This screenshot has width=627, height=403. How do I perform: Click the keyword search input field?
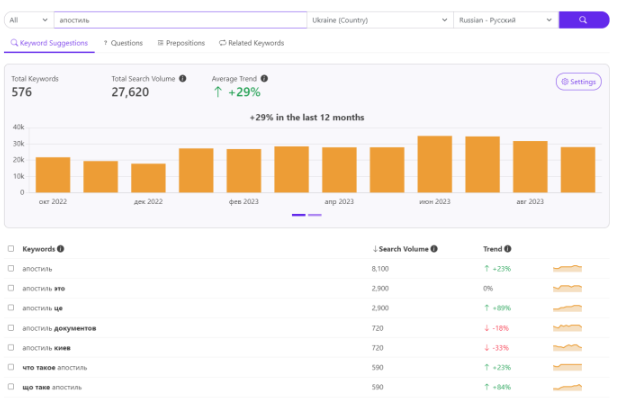[180, 20]
